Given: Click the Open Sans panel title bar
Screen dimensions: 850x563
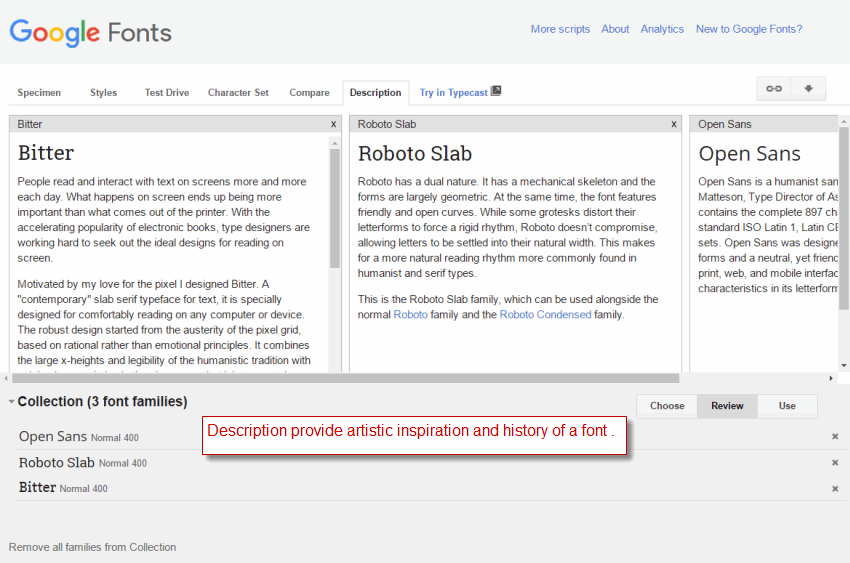Looking at the screenshot, I should coord(764,124).
